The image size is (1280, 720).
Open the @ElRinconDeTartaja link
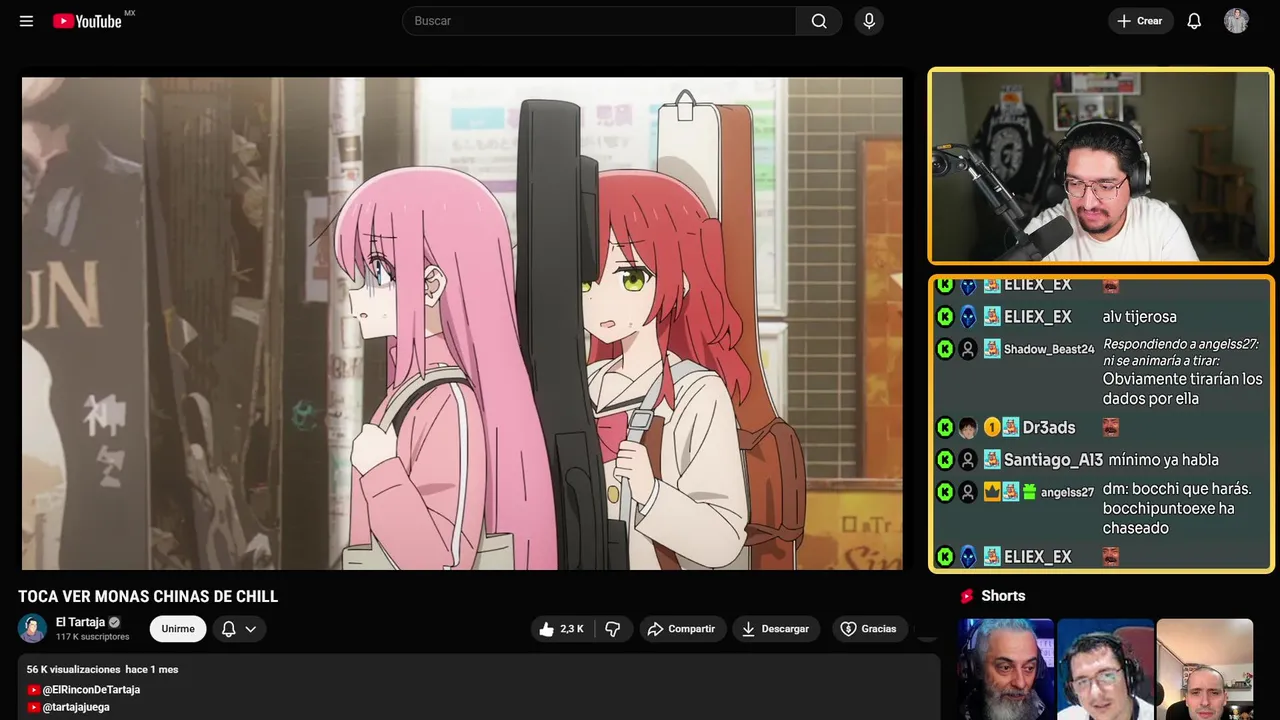[x=91, y=690]
